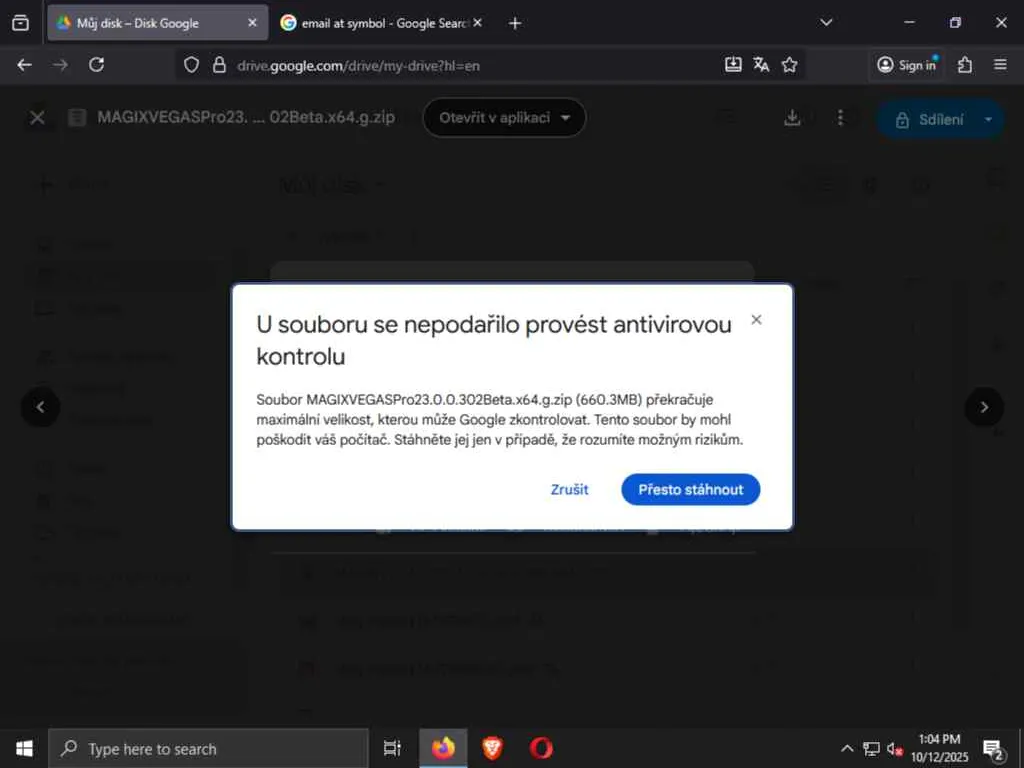
Task: Reload the current page
Action: click(97, 65)
